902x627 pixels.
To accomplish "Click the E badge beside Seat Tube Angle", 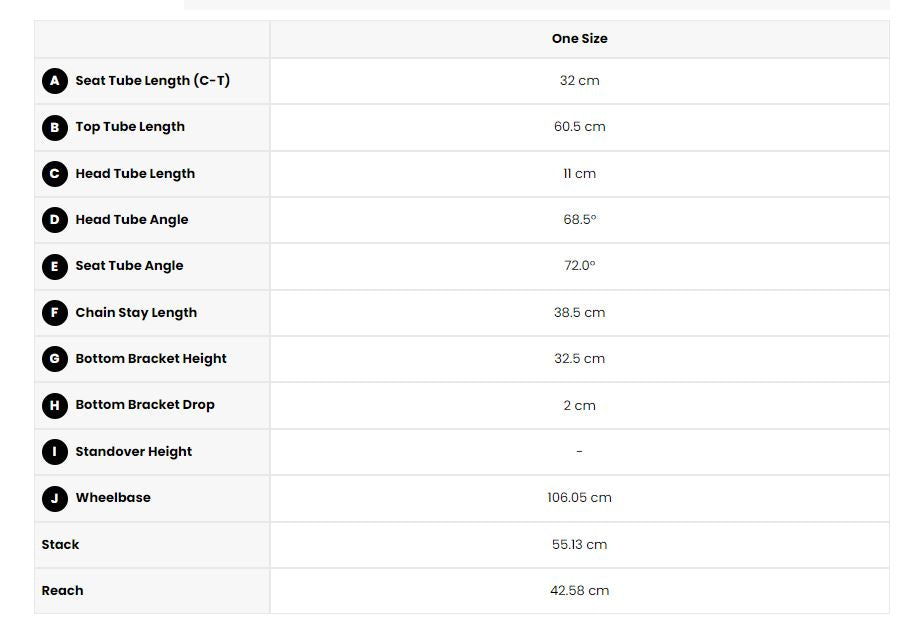I will [x=54, y=266].
